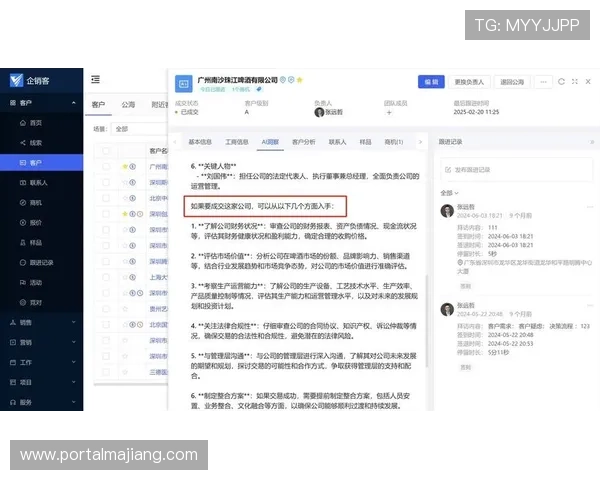Screen dimensions: 600x480
Task: Click the AI insight panel vertical scrollbar
Action: [427, 321]
